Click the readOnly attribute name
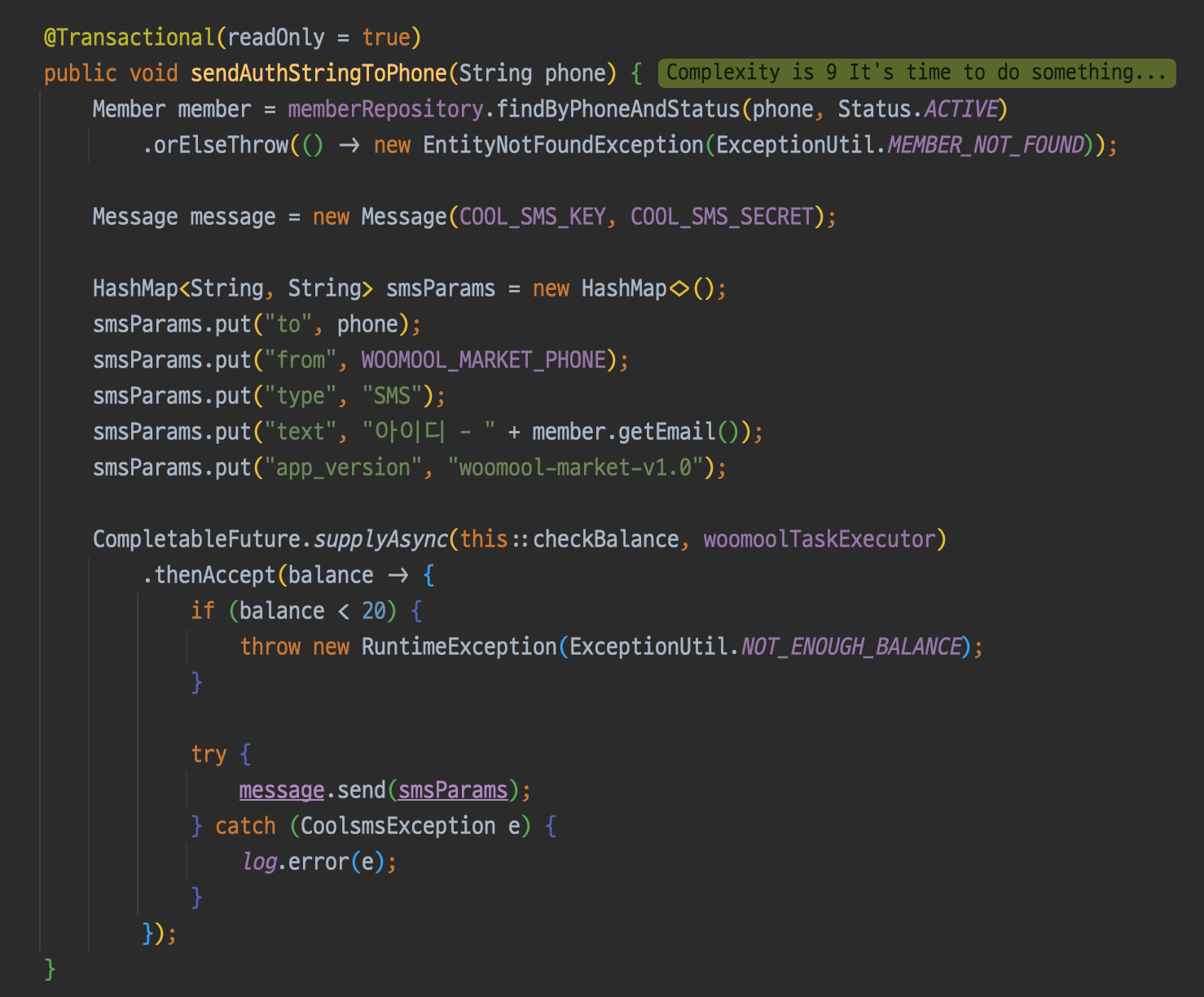Screen dimensions: 1204x997 276,37
